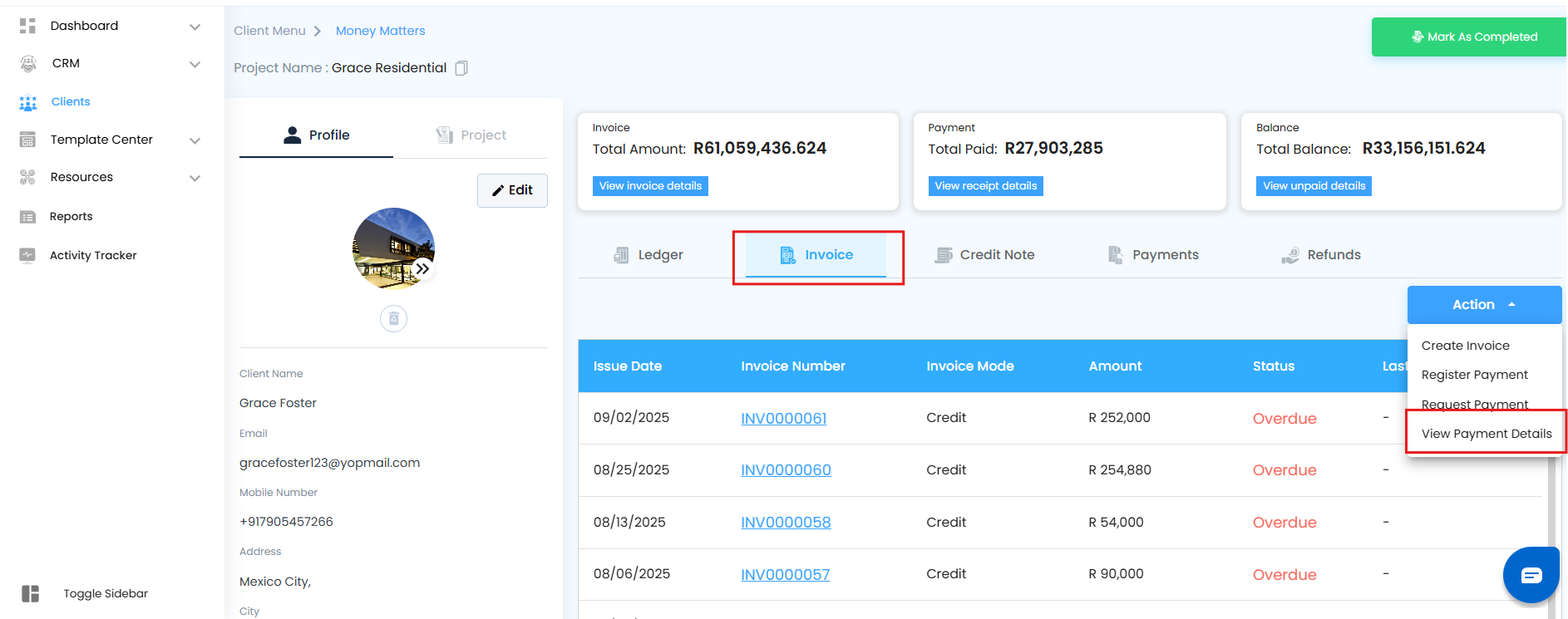
Task: Click the client profile photo thumbnail
Action: click(393, 248)
